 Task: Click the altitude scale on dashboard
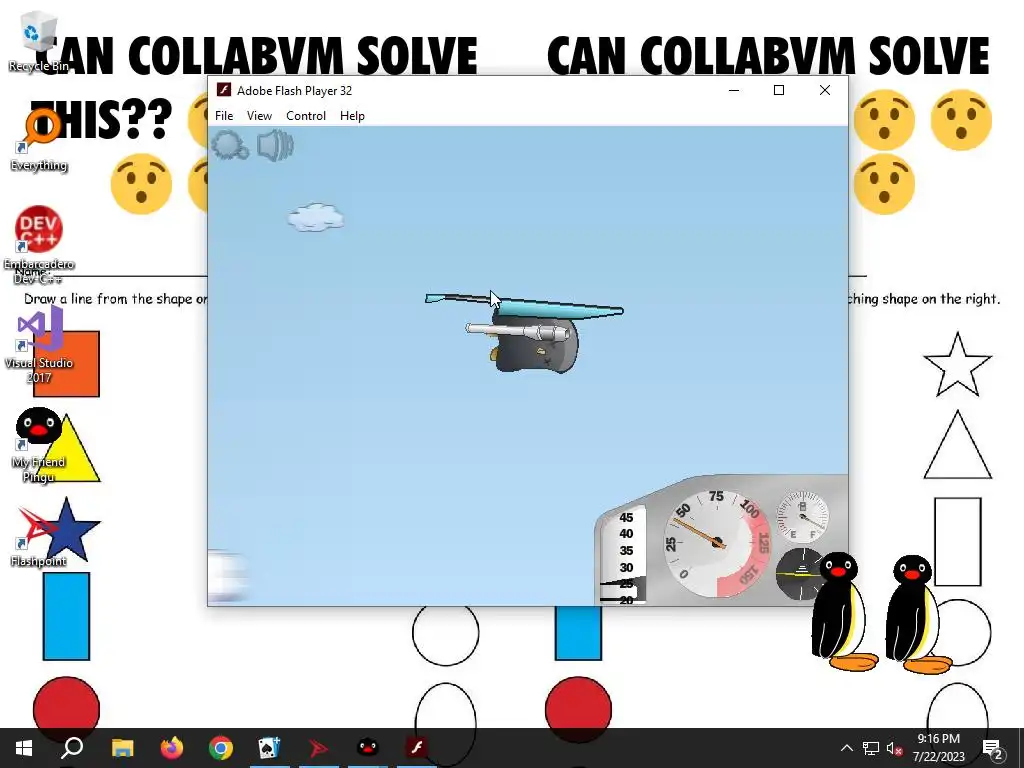(624, 555)
